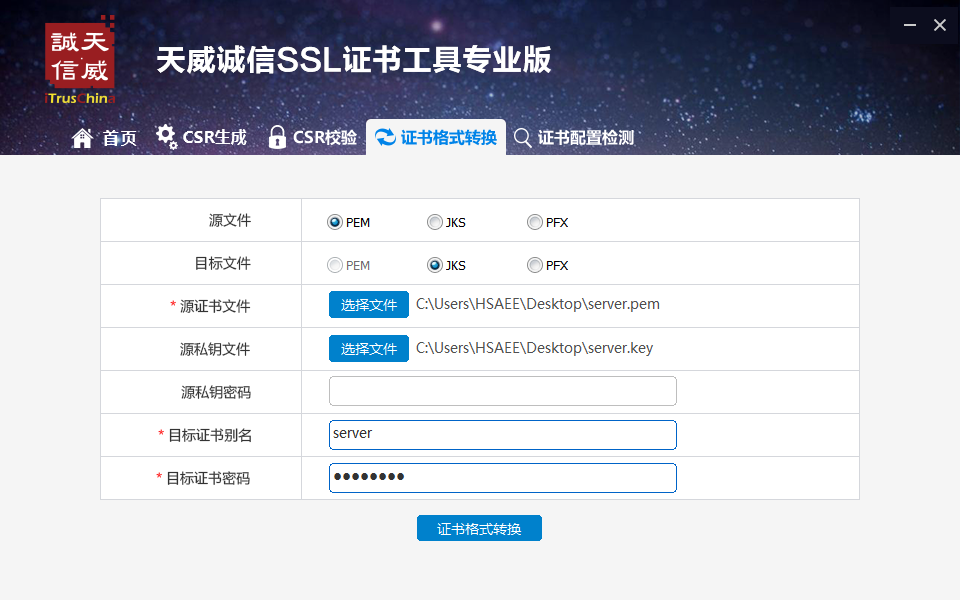
Task: Click the gear icon for CSR生成
Action: click(166, 137)
